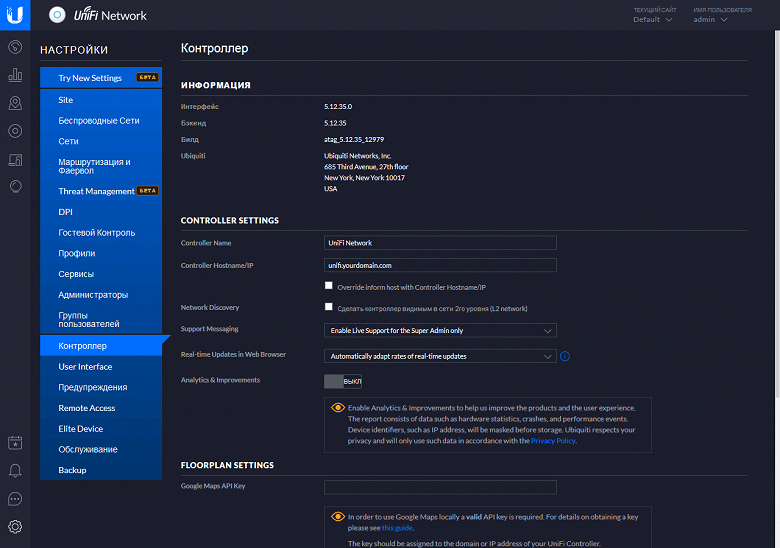
Task: Follow the Privacy Policy link
Action: click(553, 441)
